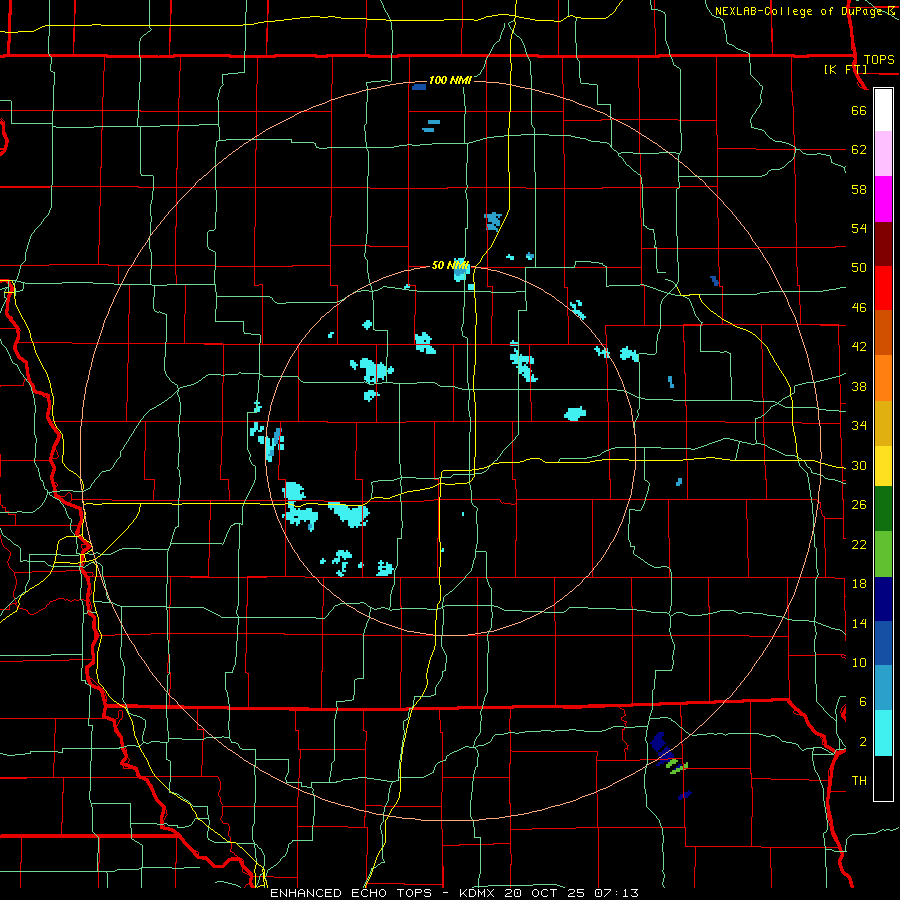This screenshot has height=900, width=900.
Task: Click the yellow 34 kft legend swatch
Action: pos(883,465)
